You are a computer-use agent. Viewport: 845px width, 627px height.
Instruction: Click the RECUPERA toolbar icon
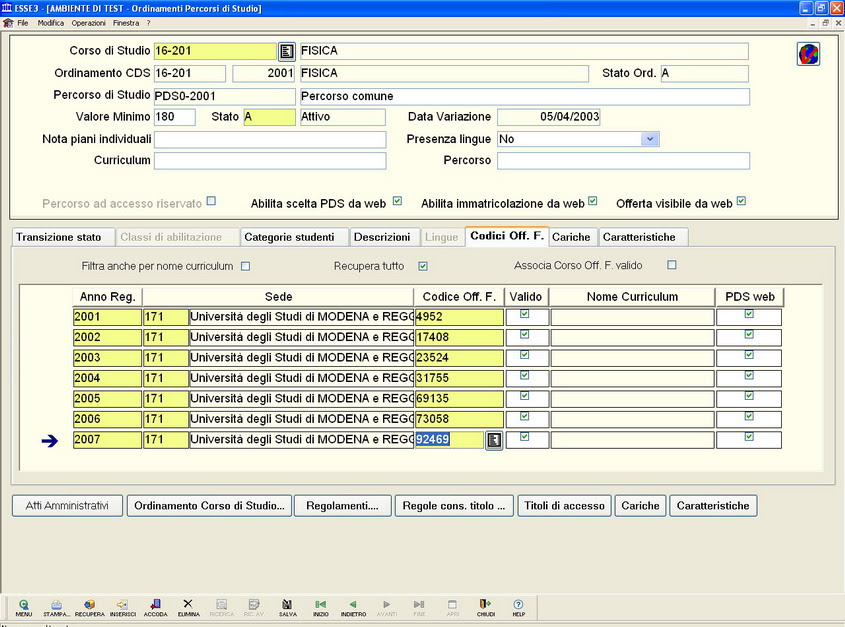[89, 608]
